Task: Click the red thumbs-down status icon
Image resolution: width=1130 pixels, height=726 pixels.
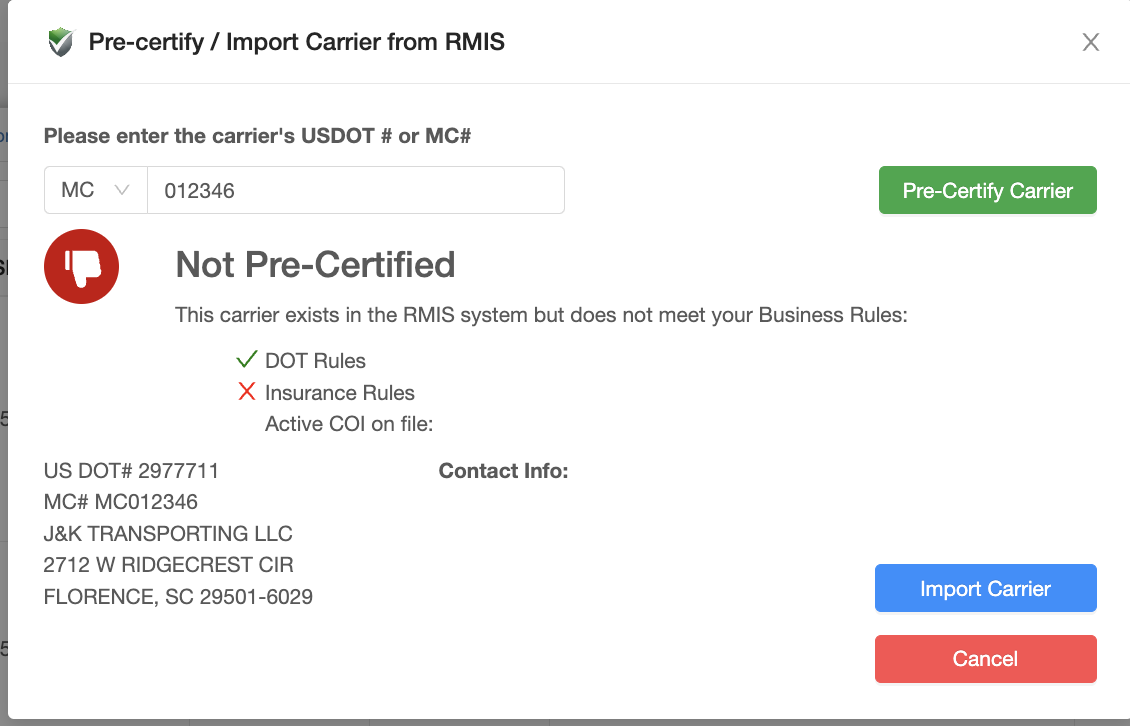Action: pos(81,266)
